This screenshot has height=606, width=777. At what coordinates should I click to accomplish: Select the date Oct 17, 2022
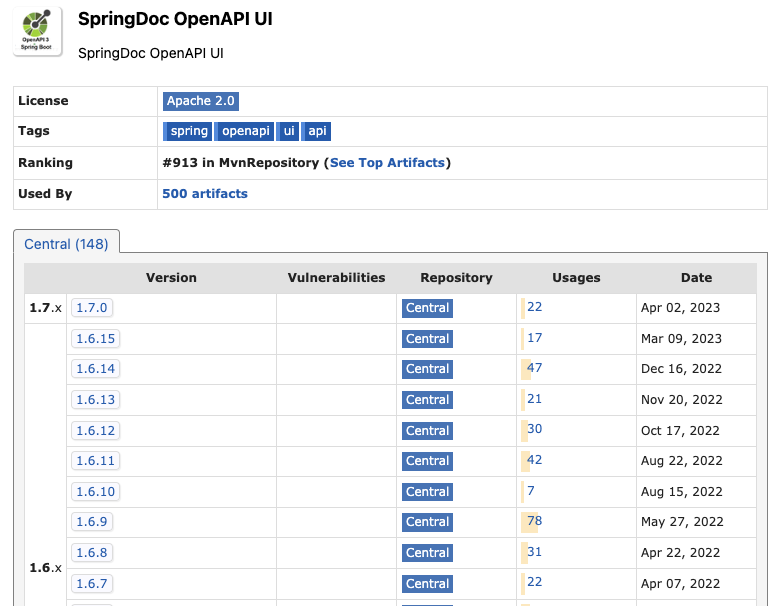click(x=680, y=431)
